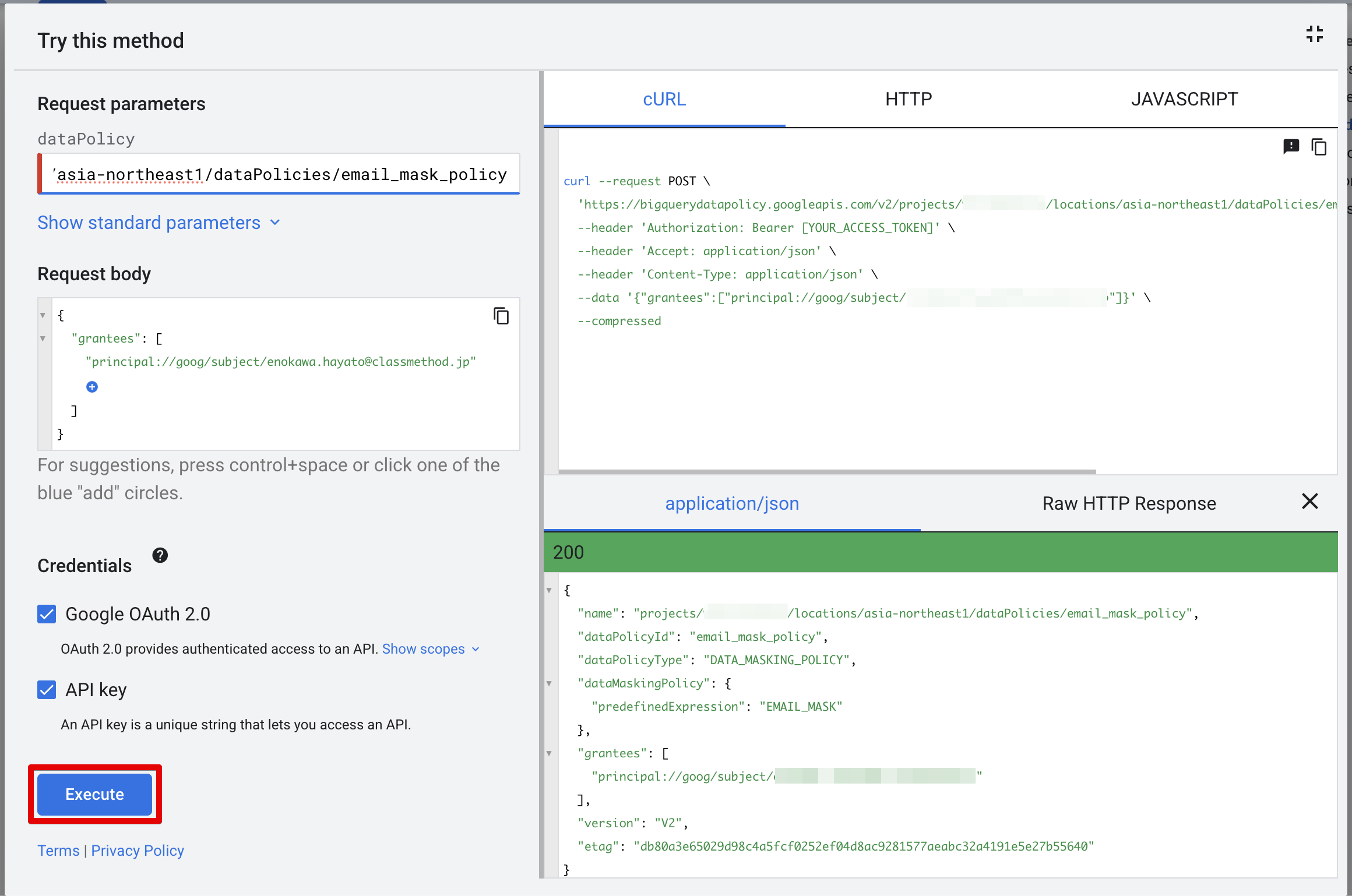Copy the cURL command snippet
The image size is (1352, 896).
tap(1319, 147)
